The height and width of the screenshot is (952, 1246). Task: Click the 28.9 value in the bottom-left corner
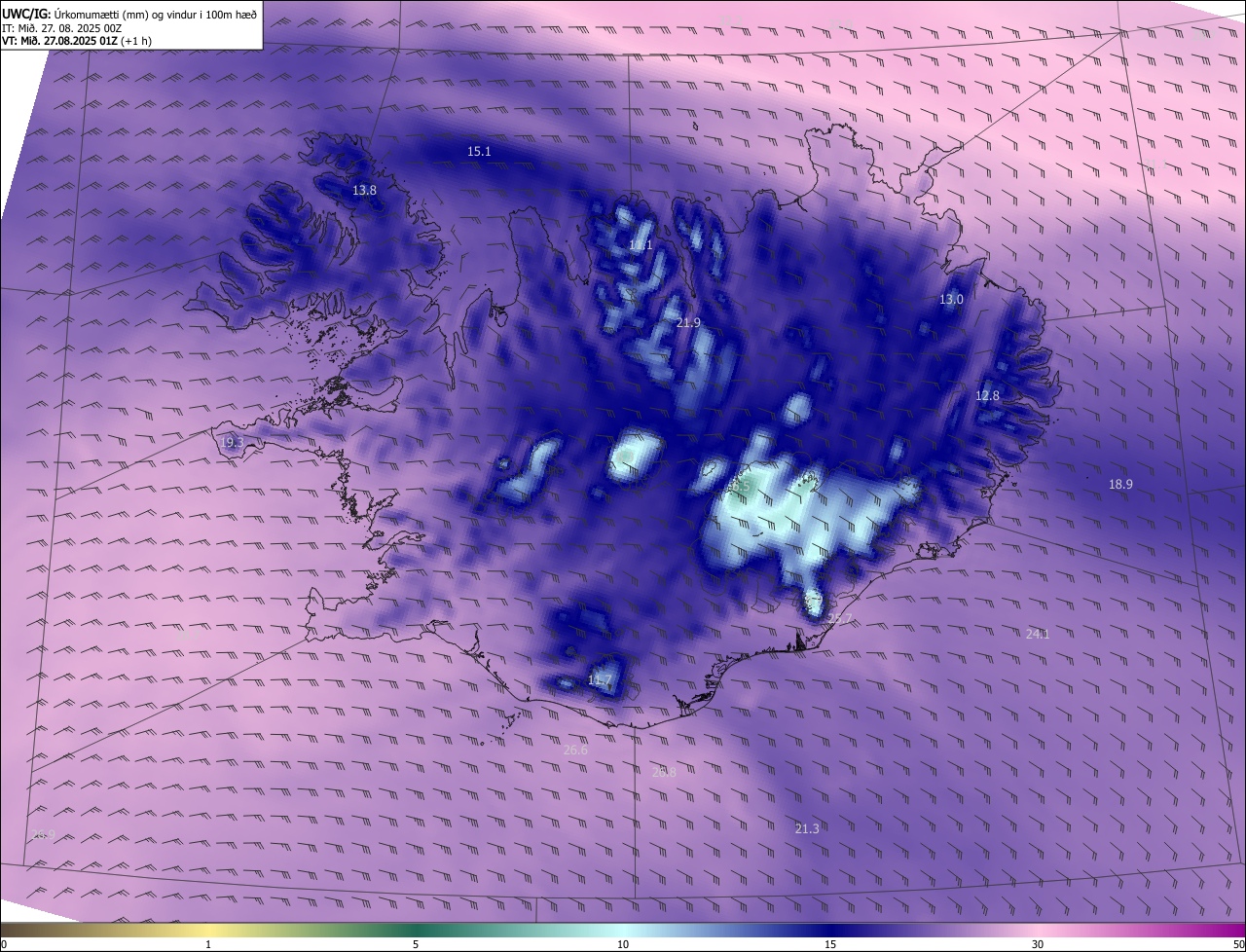coord(43,834)
